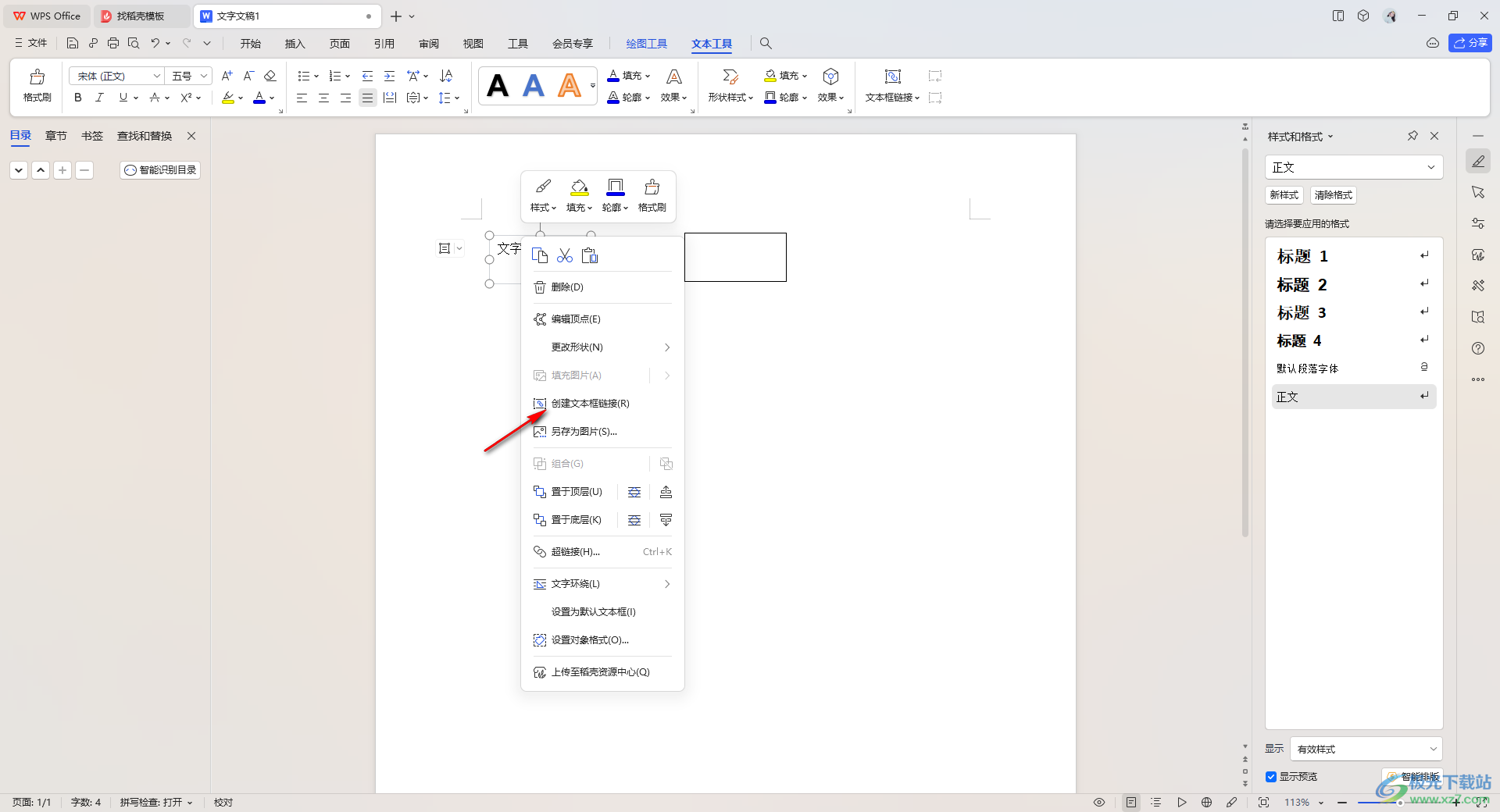Copy using the context menu copy icon

[x=540, y=255]
